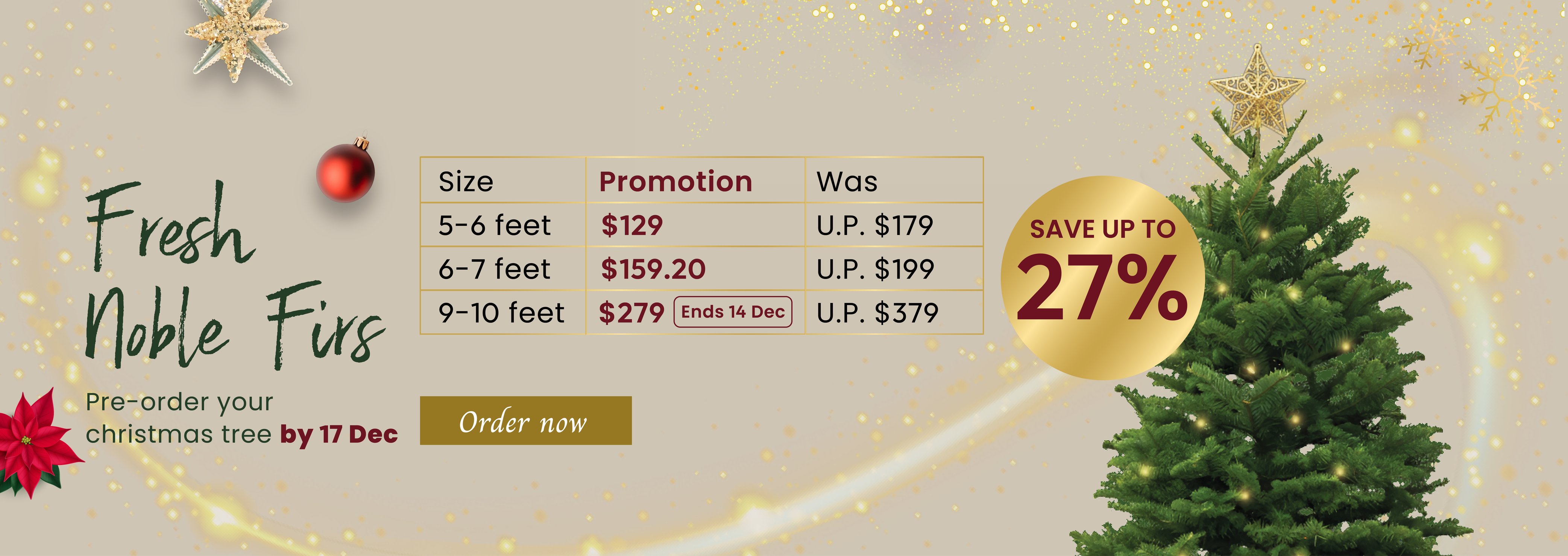Click the Ends 14 Dec label

pyautogui.click(x=732, y=312)
